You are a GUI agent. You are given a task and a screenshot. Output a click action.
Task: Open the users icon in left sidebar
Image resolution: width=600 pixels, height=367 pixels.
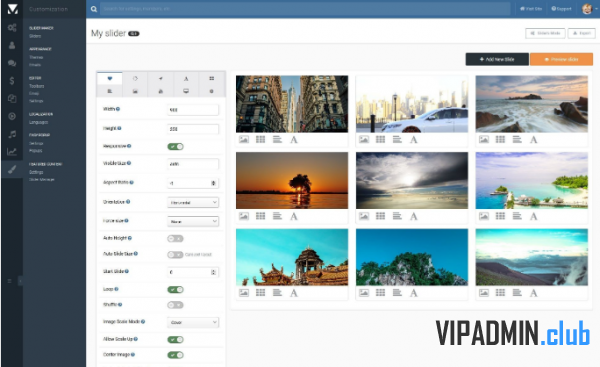click(12, 46)
